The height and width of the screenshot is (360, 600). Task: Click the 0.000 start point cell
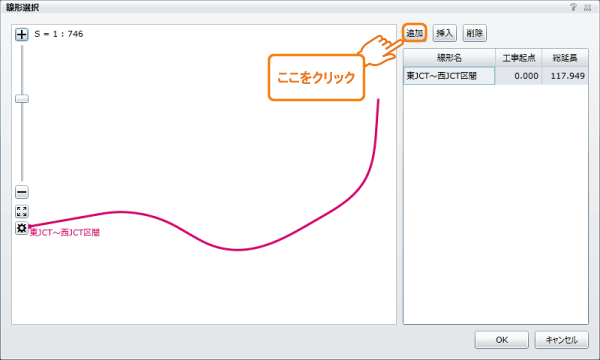518,76
